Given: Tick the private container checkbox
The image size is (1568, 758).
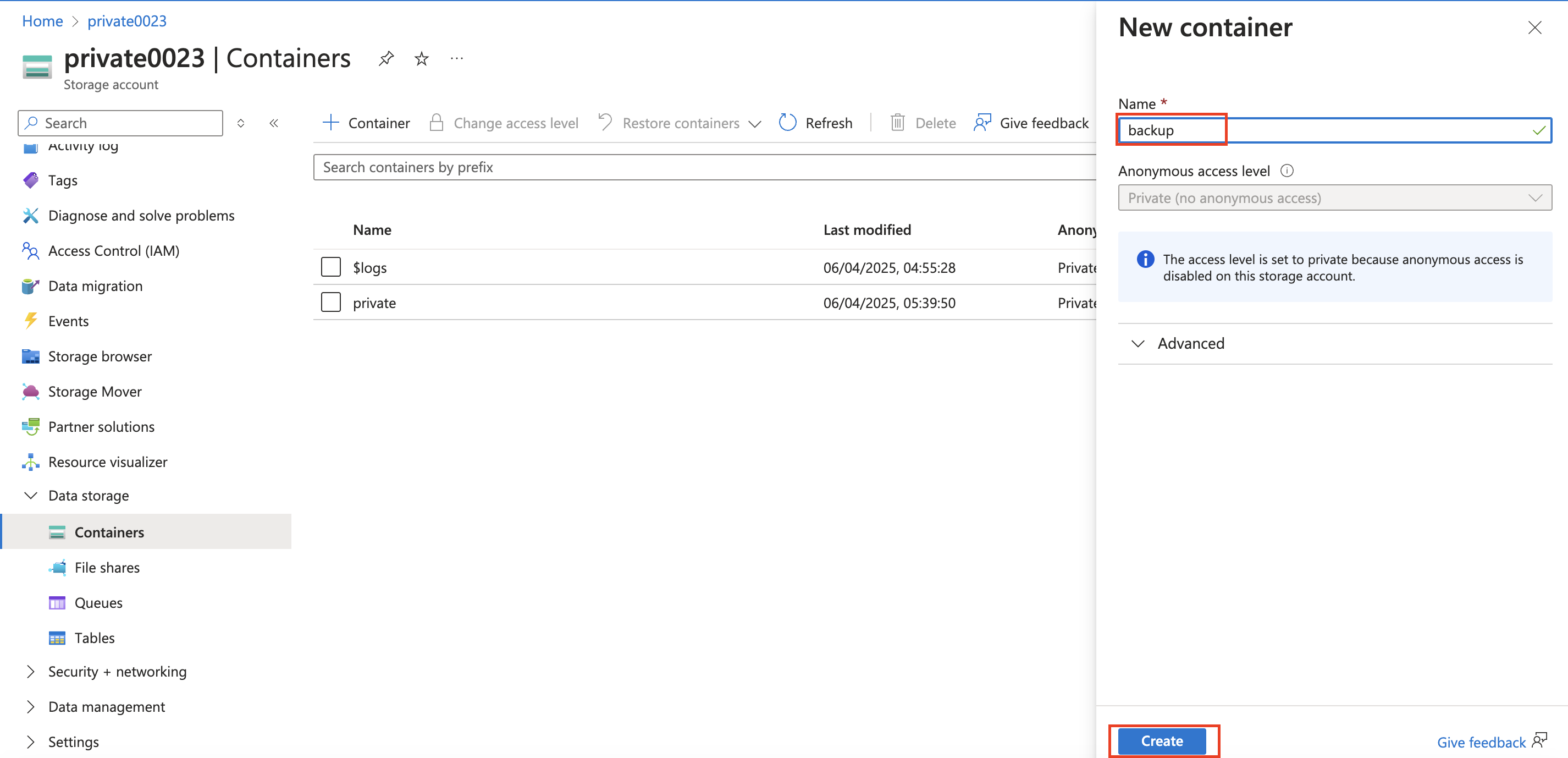Looking at the screenshot, I should click(330, 302).
